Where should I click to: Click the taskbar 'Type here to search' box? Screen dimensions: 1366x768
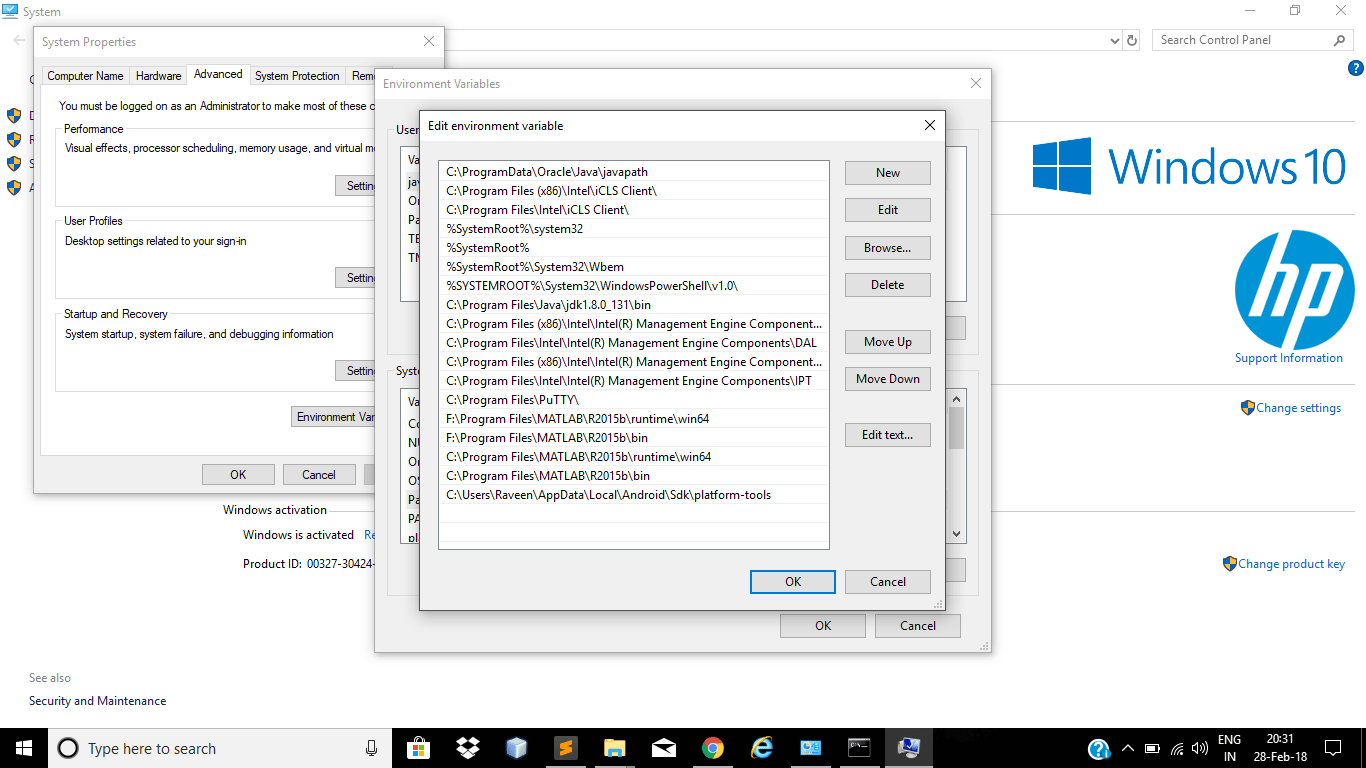pyautogui.click(x=204, y=748)
